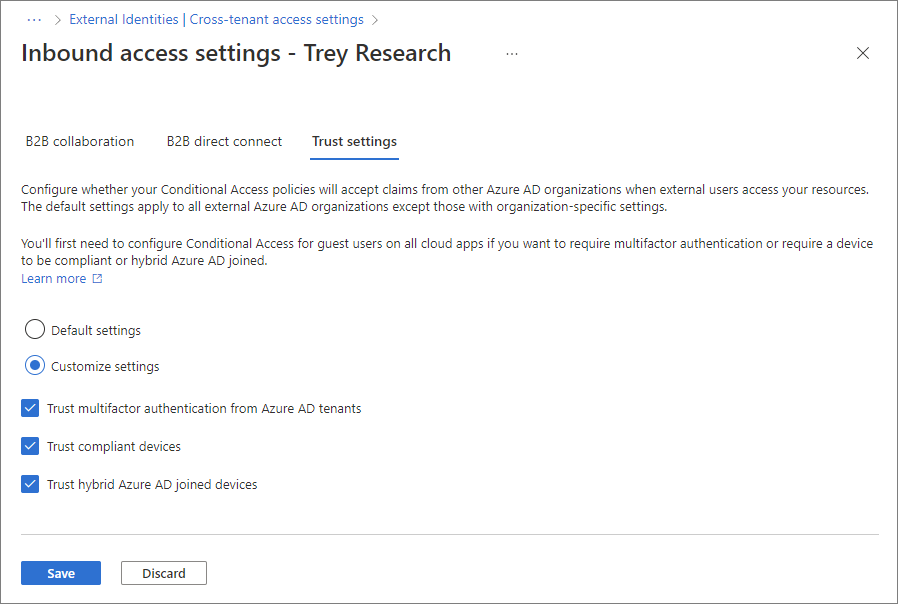Open more options ellipsis beside the page title

tap(512, 54)
